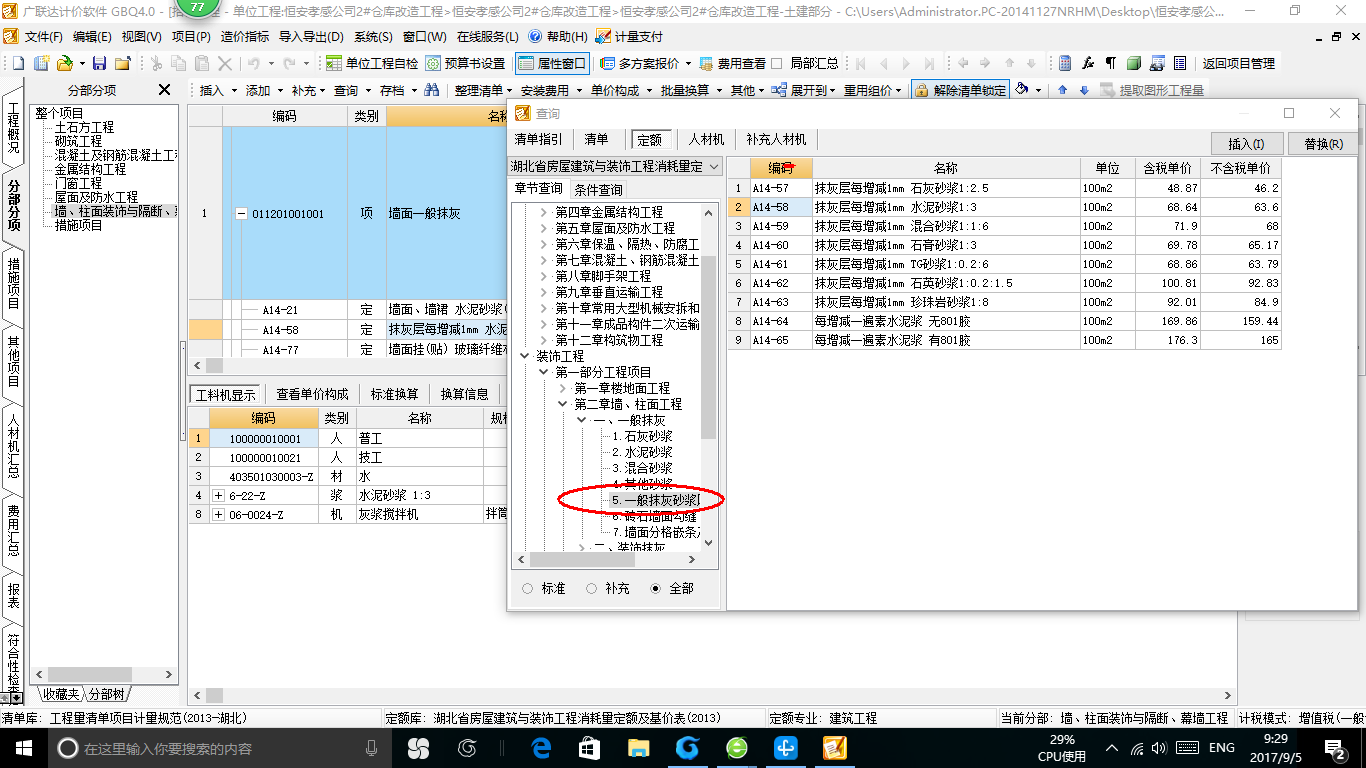Click the paint bucket fill color icon

coord(1022,90)
